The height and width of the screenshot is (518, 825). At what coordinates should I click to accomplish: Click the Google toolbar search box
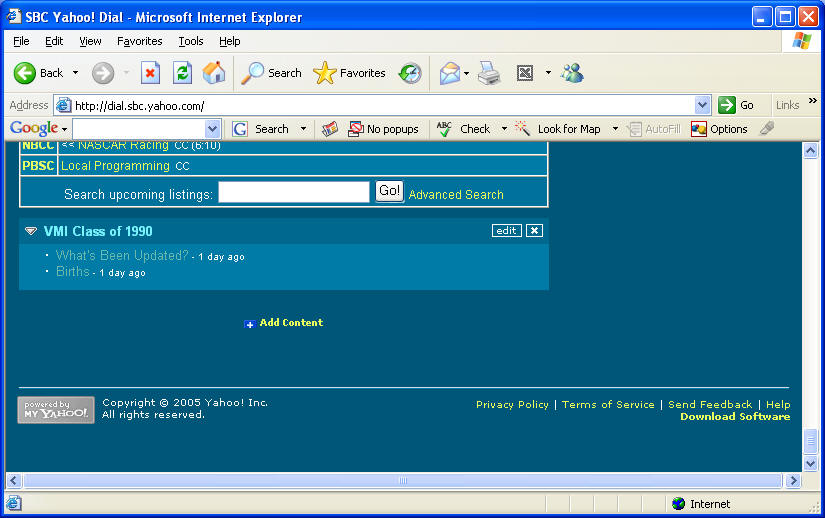click(139, 129)
